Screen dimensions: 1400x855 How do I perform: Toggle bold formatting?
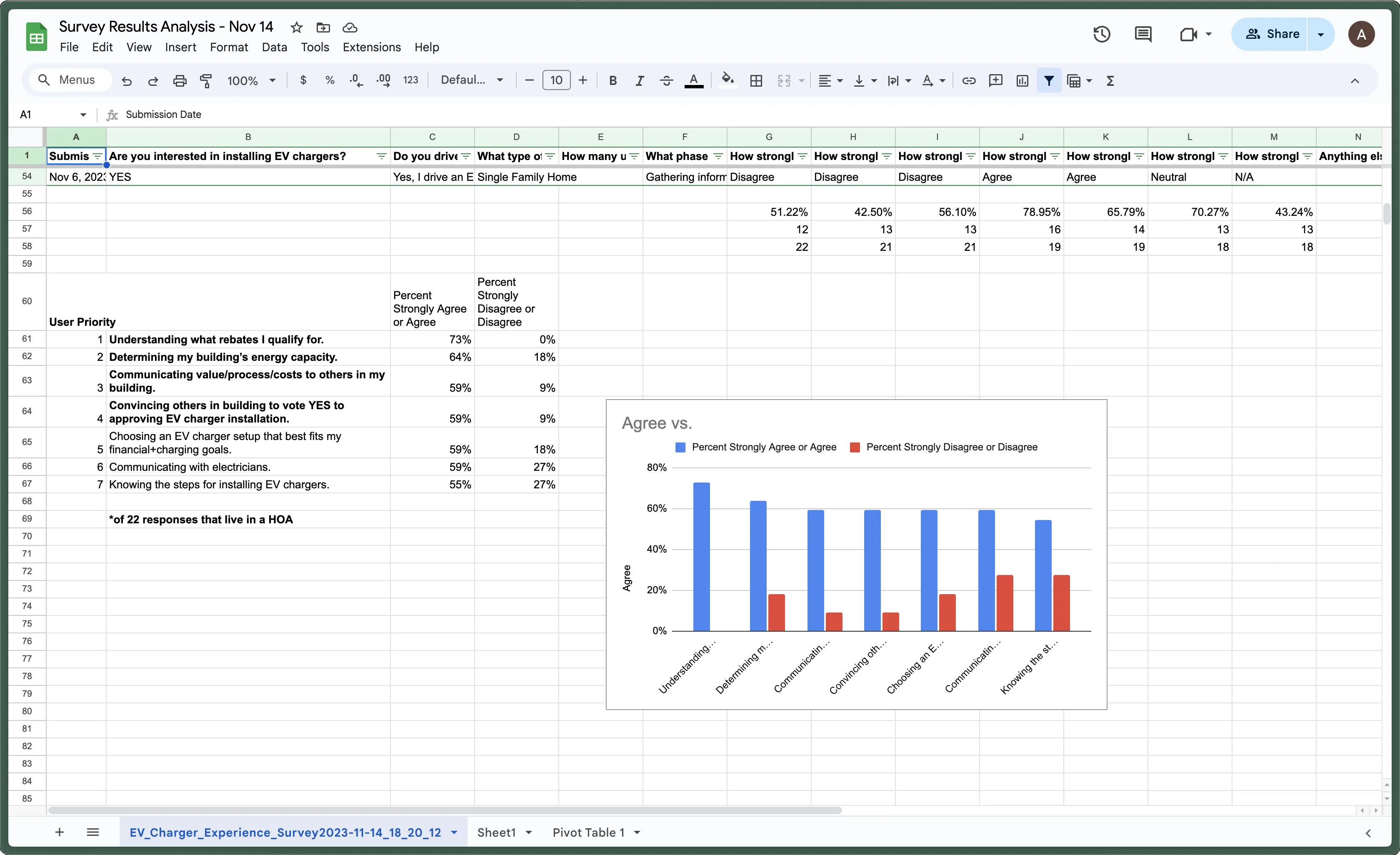tap(612, 81)
